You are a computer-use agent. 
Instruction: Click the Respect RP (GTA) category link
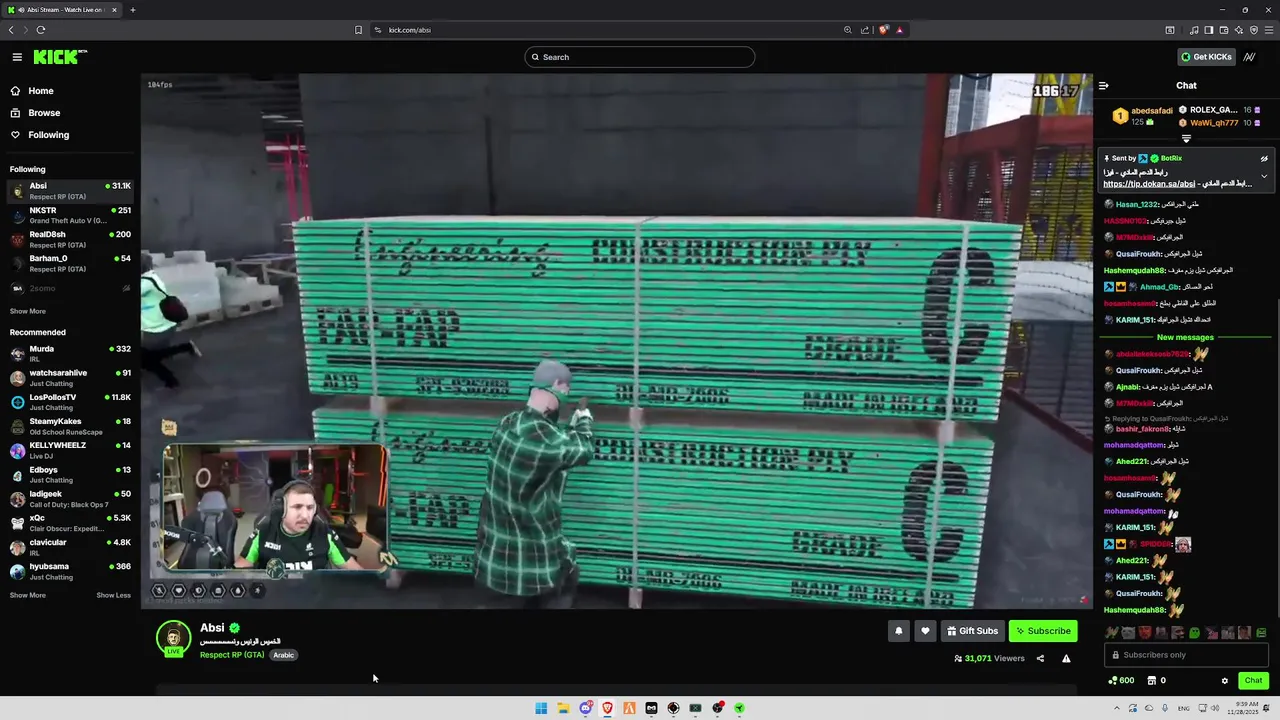(232, 655)
